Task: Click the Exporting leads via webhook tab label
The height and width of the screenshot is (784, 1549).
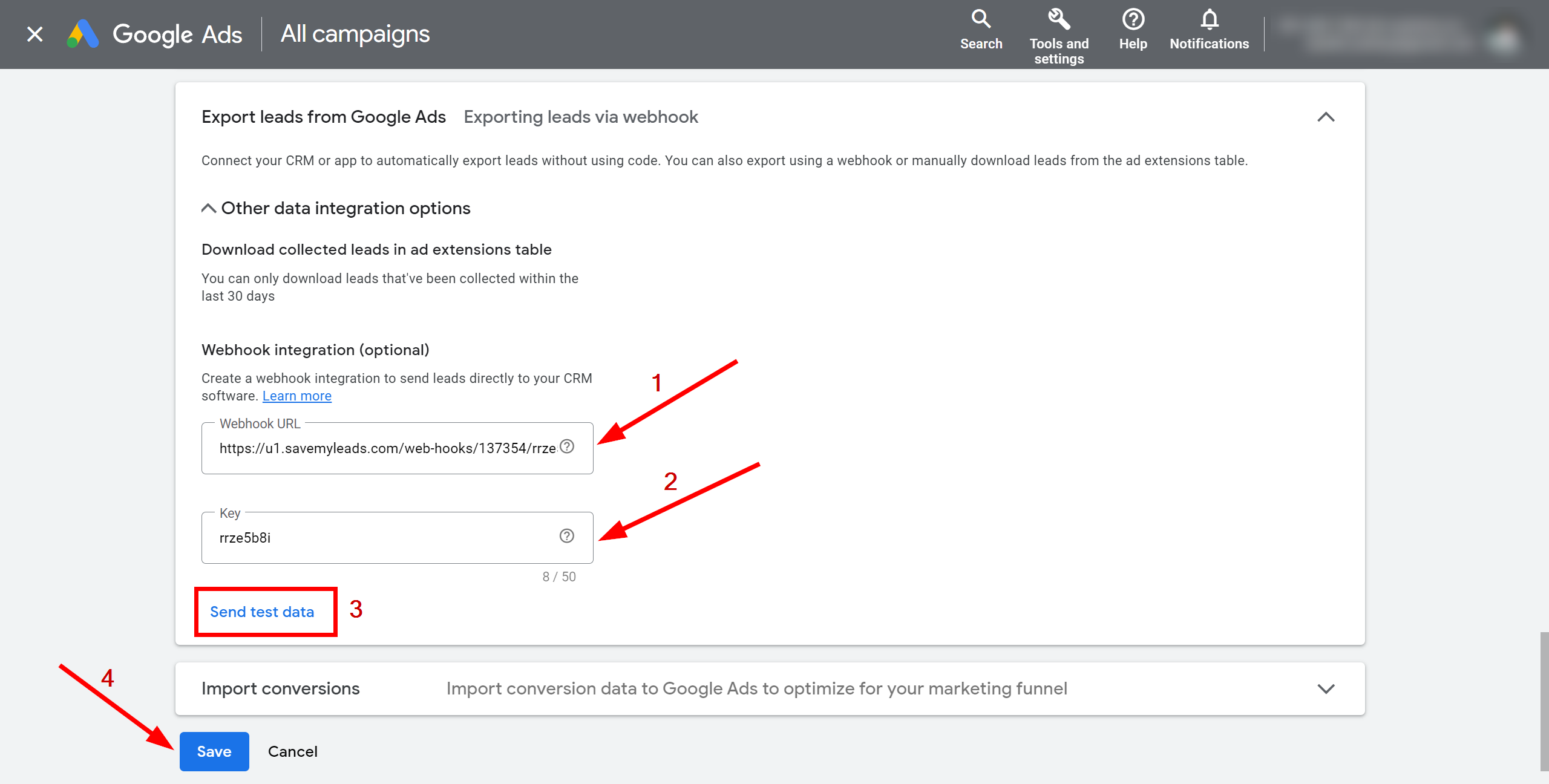Action: [582, 116]
